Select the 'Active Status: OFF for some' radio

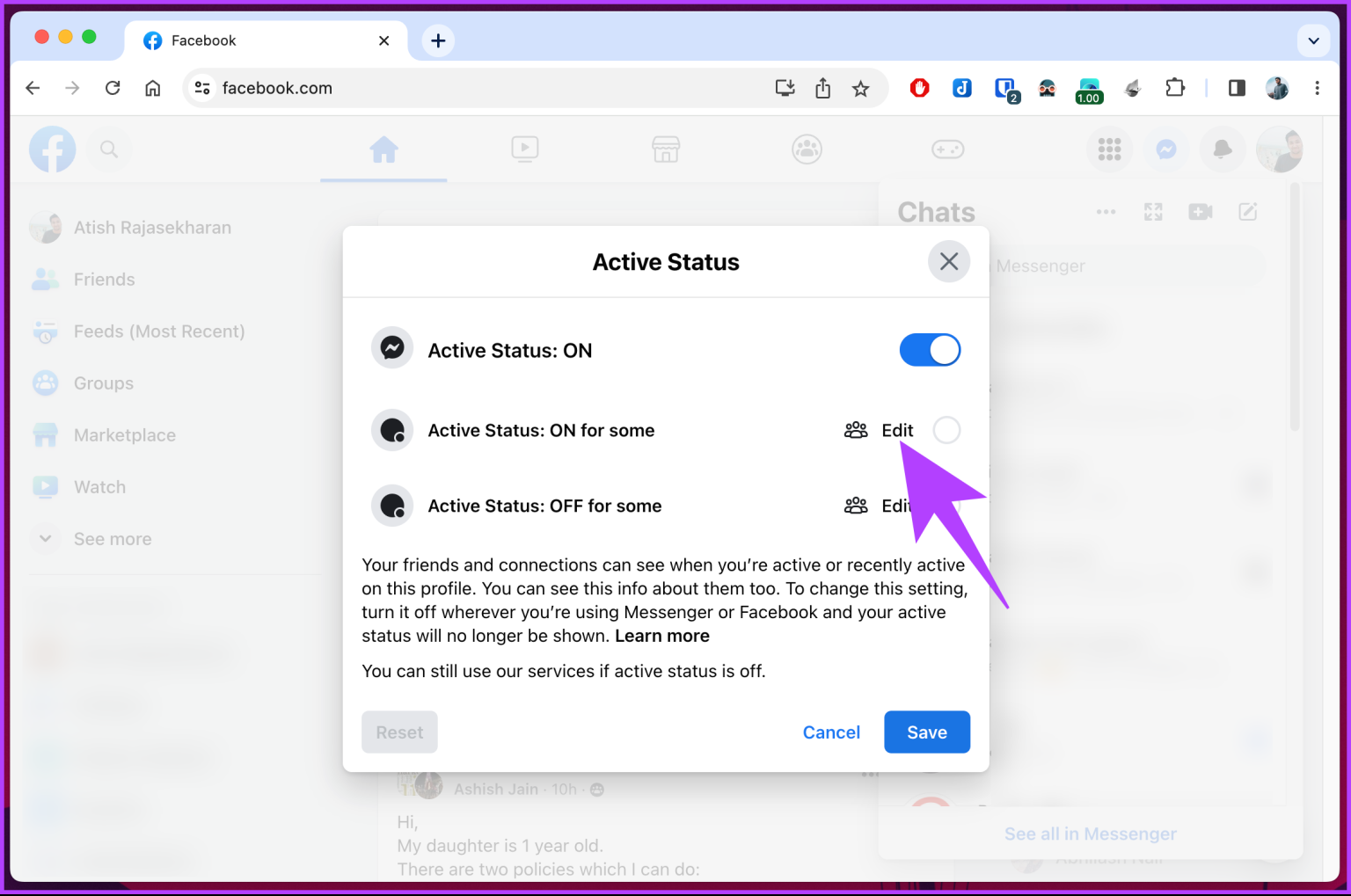click(947, 506)
